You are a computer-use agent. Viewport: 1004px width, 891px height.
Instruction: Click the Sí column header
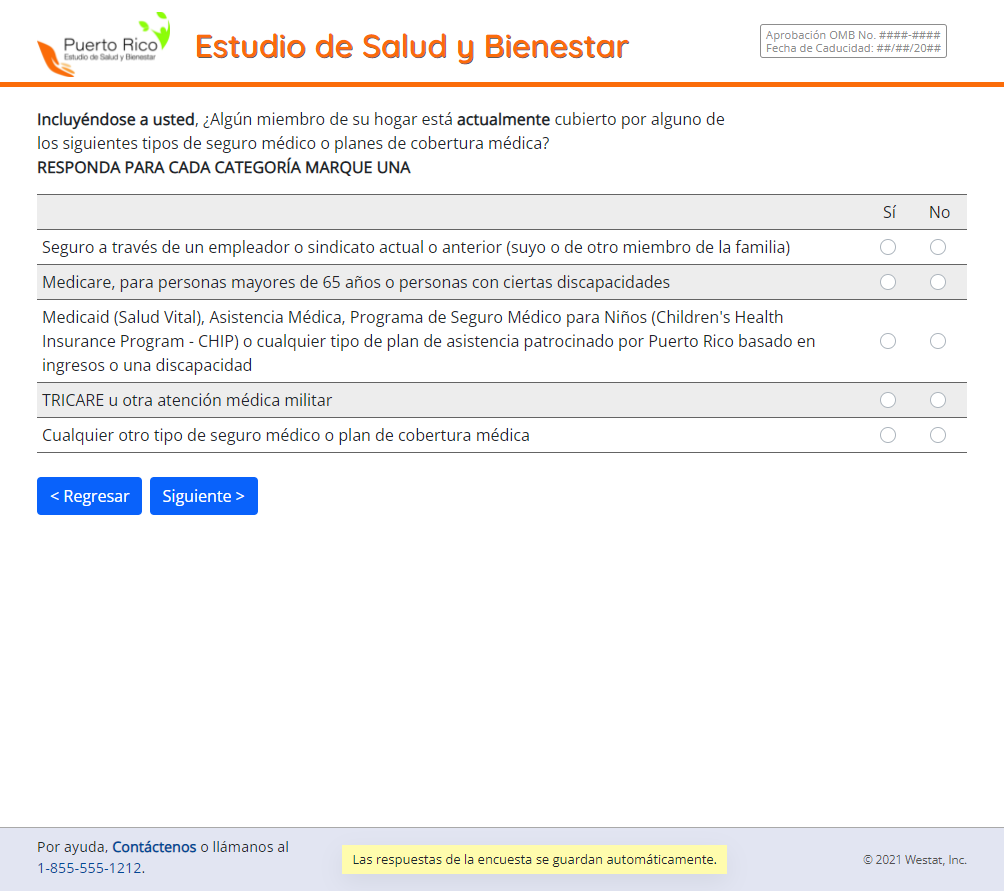[889, 213]
